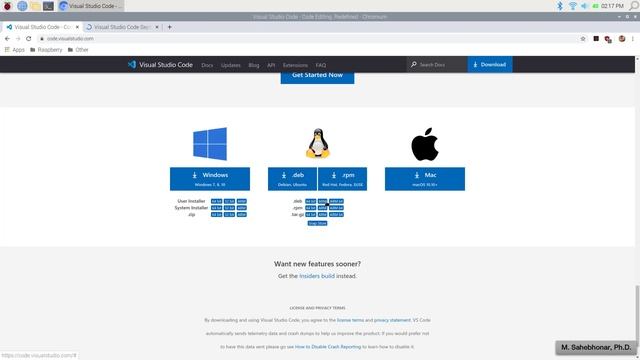Click the clock showing 02:17 PM
Screen dimensions: 640x360
point(612,6)
